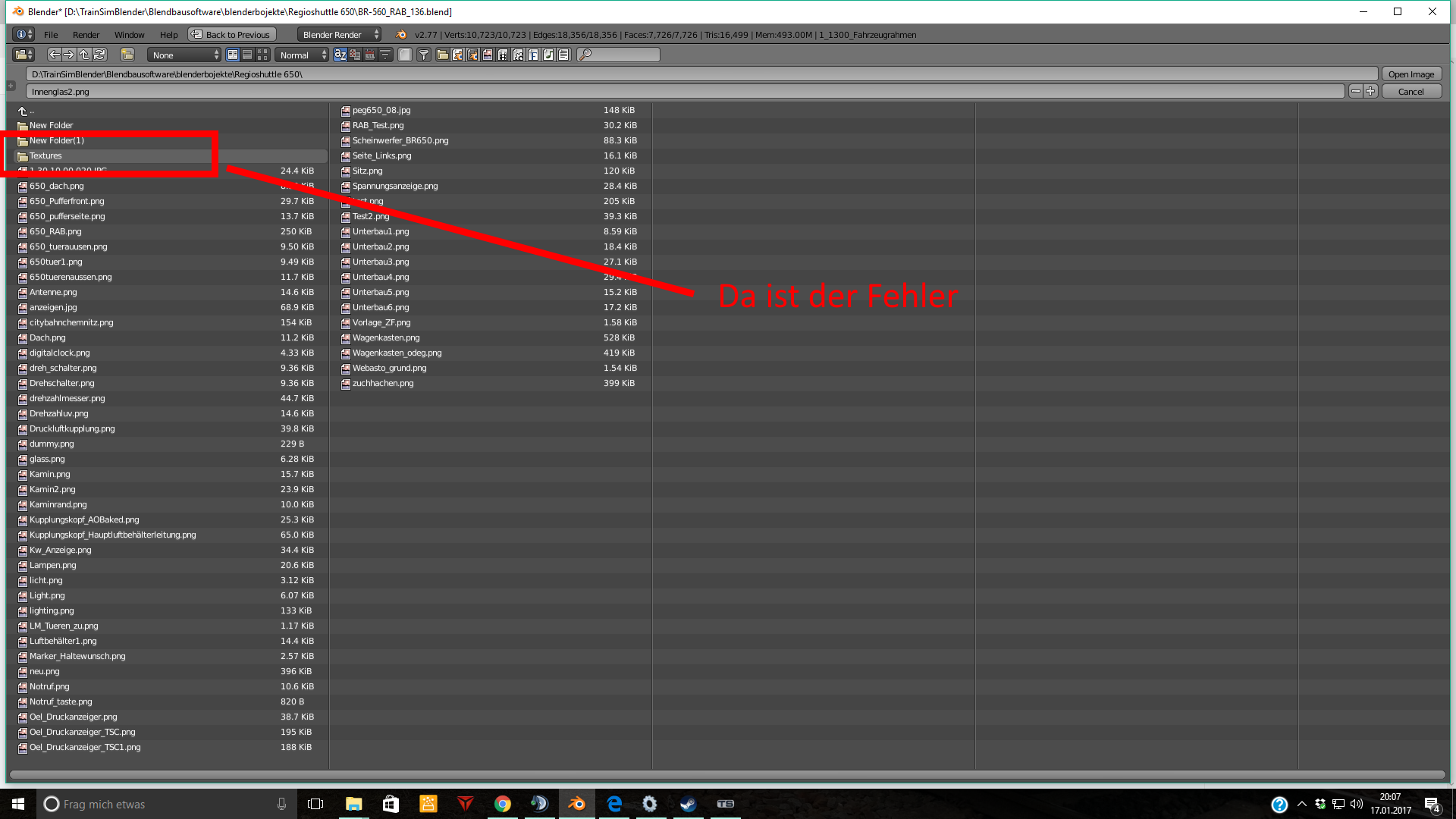
Task: Sort files by size icon
Action: [385, 55]
